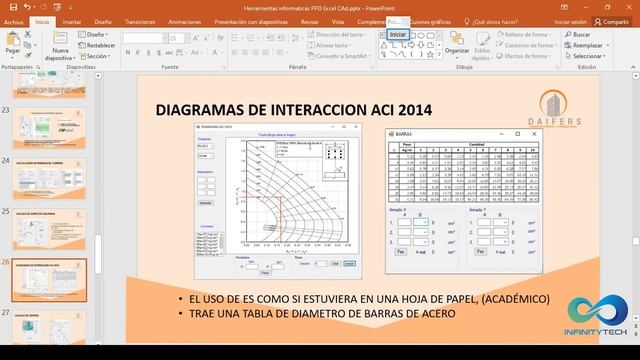Click the slide title DIAGRAMAS DE INTERACCION ACI 2014
The width and height of the screenshot is (640, 360).
(293, 110)
